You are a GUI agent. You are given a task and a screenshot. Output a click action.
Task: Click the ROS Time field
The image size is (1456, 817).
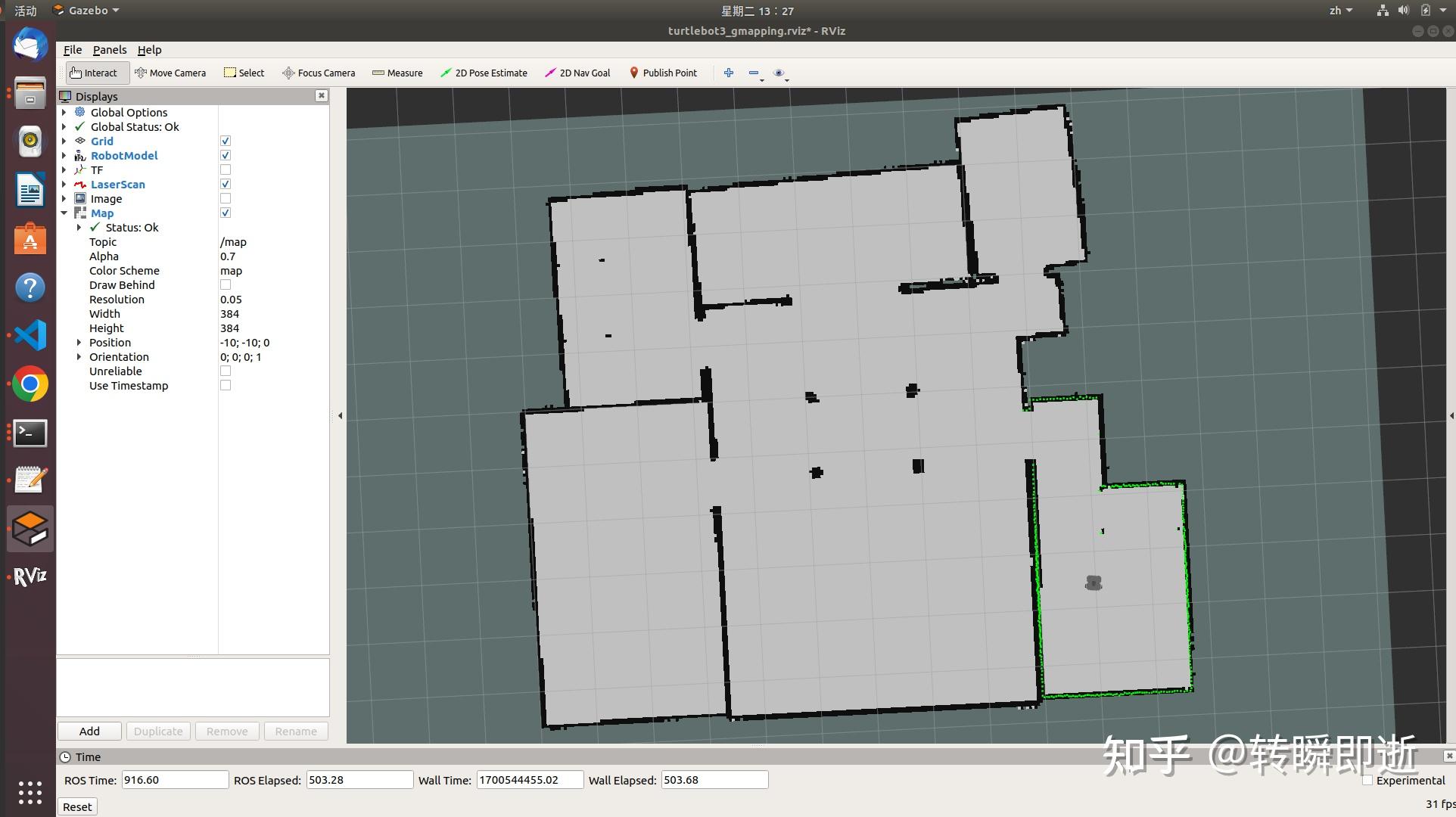click(x=174, y=780)
